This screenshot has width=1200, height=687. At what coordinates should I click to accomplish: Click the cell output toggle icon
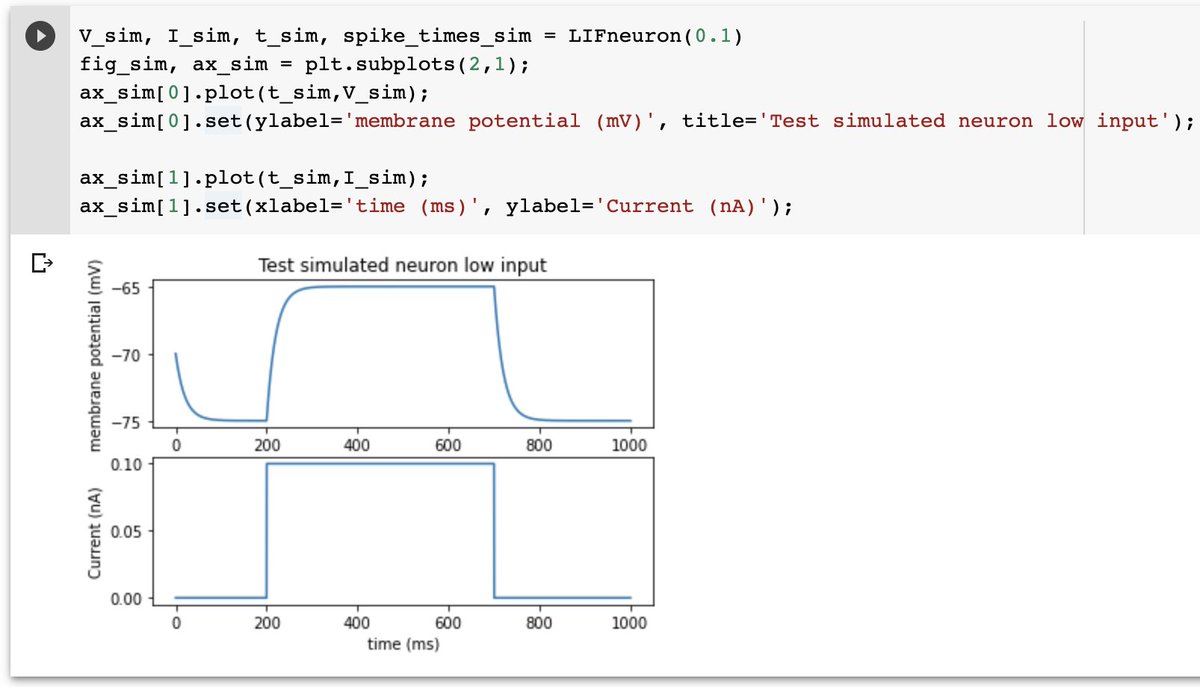(x=41, y=265)
